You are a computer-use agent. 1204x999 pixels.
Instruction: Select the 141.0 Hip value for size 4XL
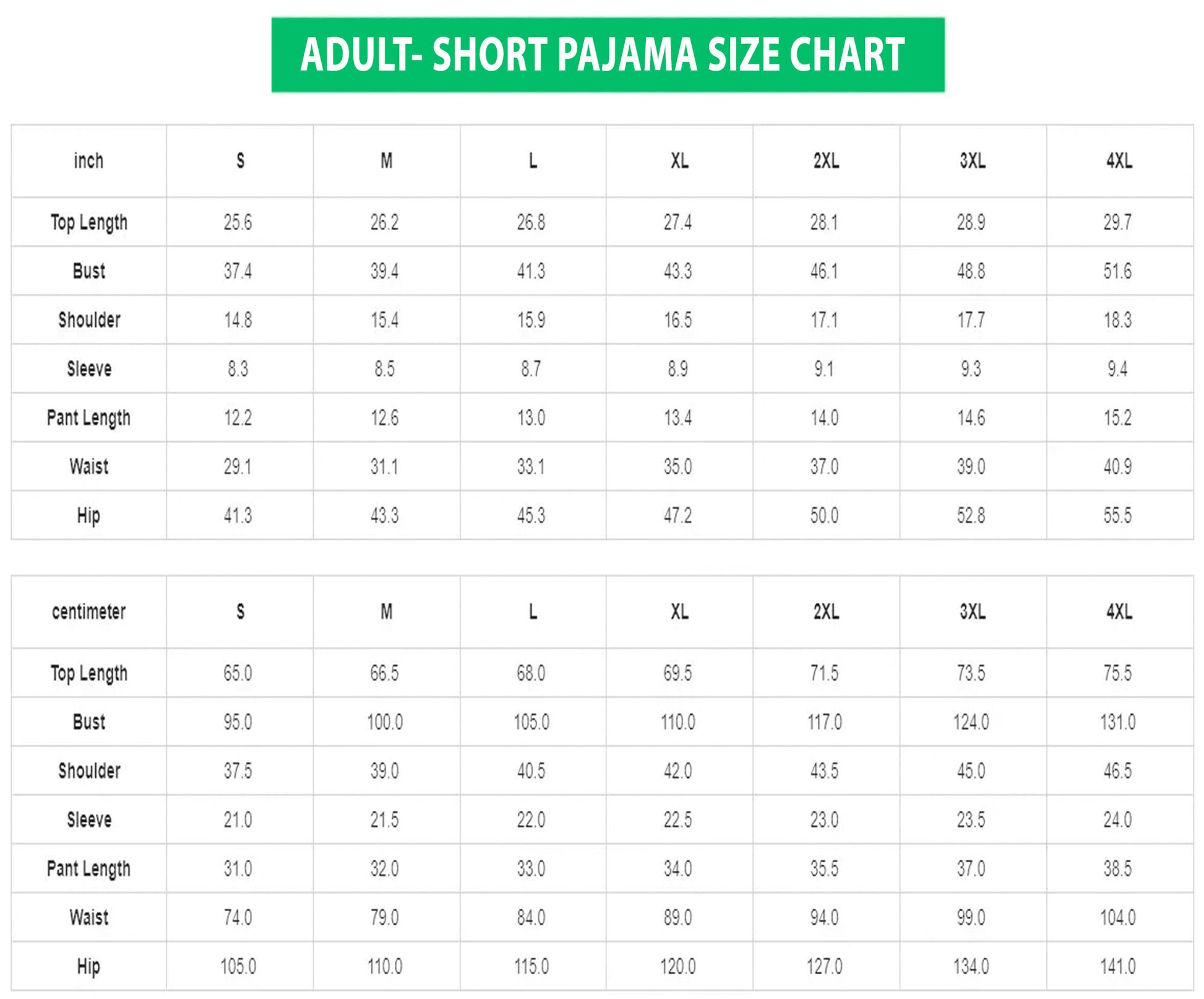coord(1117,966)
